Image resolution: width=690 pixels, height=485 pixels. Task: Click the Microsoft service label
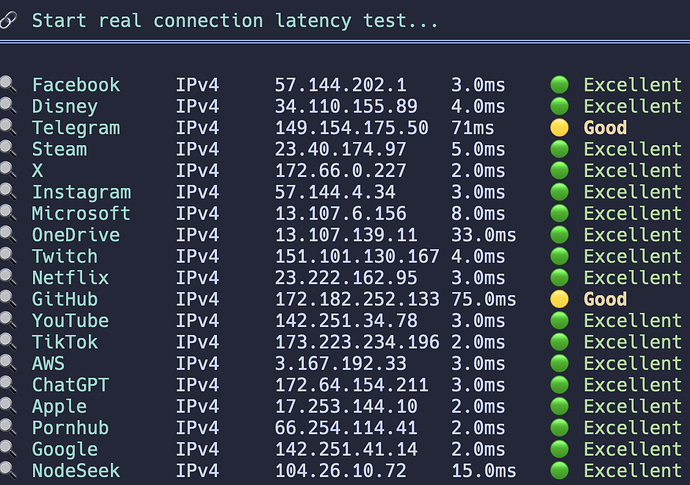tap(81, 213)
